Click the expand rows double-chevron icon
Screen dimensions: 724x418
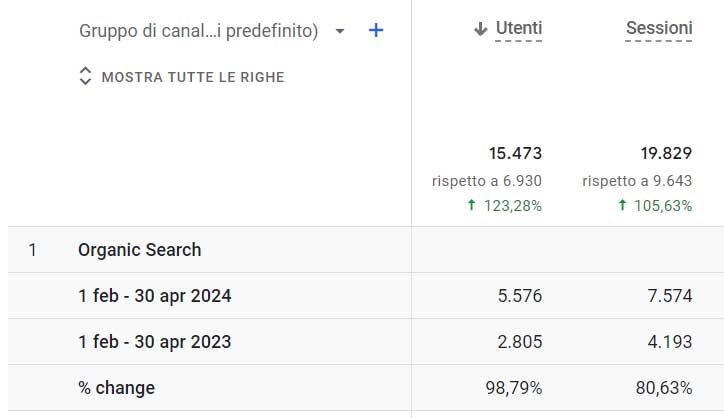click(x=85, y=77)
